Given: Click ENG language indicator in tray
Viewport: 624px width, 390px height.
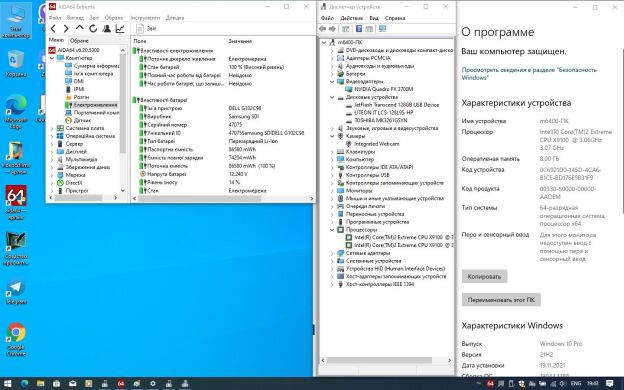Looking at the screenshot, I should pos(576,384).
